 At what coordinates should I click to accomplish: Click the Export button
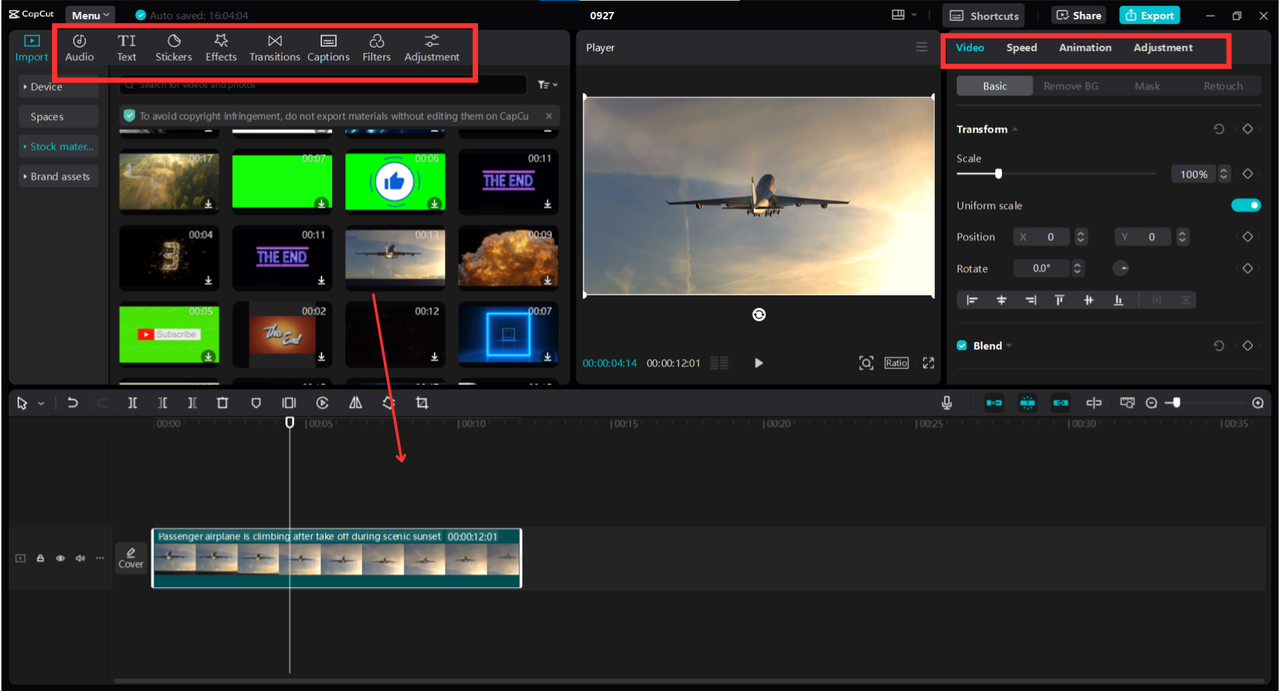pos(1149,15)
